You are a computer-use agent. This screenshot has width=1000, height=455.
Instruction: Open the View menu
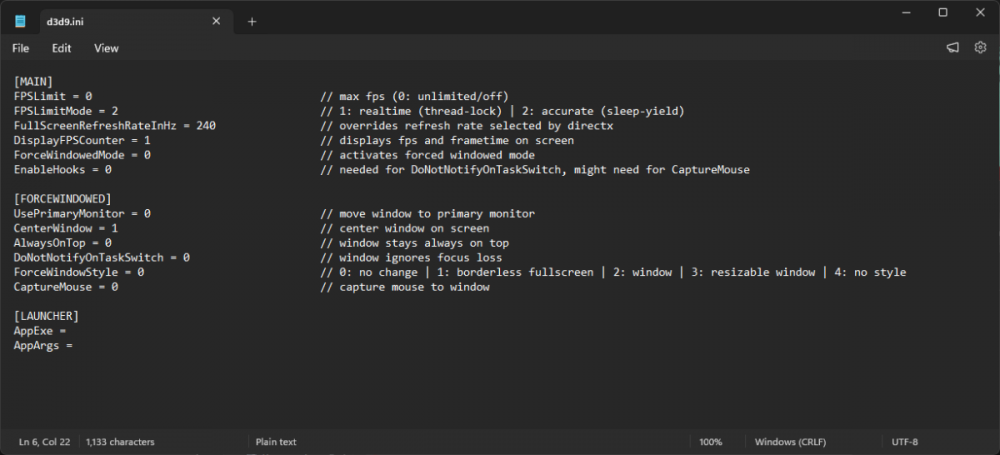[107, 48]
